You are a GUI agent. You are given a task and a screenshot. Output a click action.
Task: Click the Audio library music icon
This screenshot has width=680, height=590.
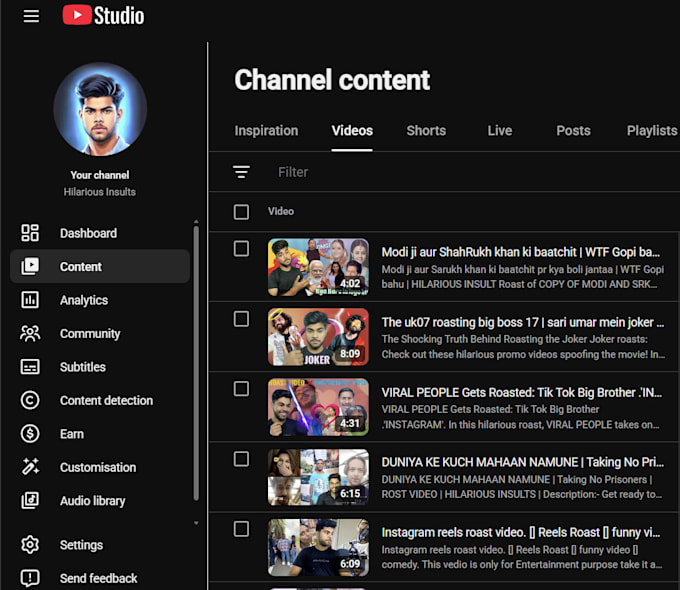30,500
